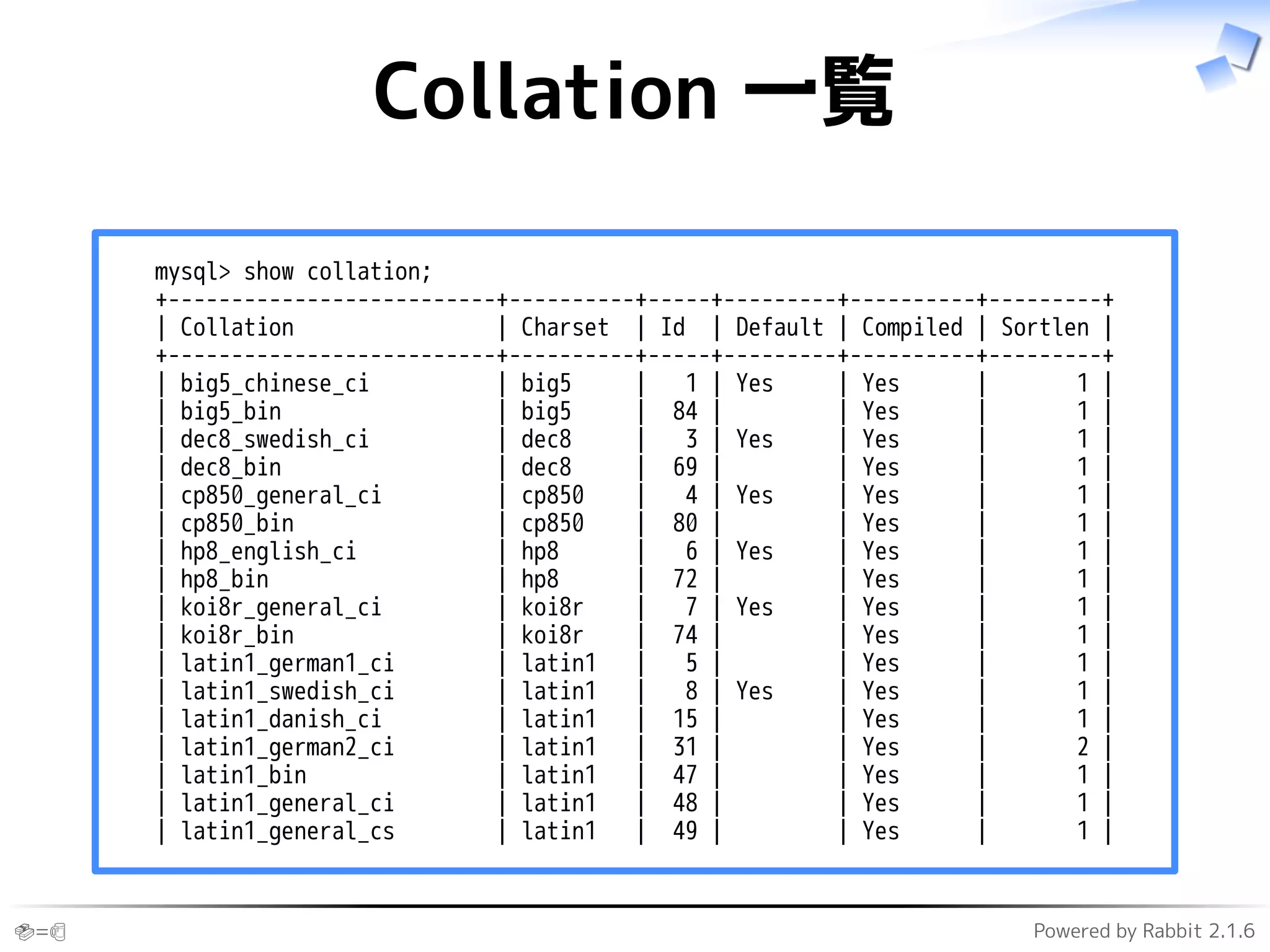The height and width of the screenshot is (952, 1270).
Task: Select the latin1_bin collation name
Action: coord(243,777)
